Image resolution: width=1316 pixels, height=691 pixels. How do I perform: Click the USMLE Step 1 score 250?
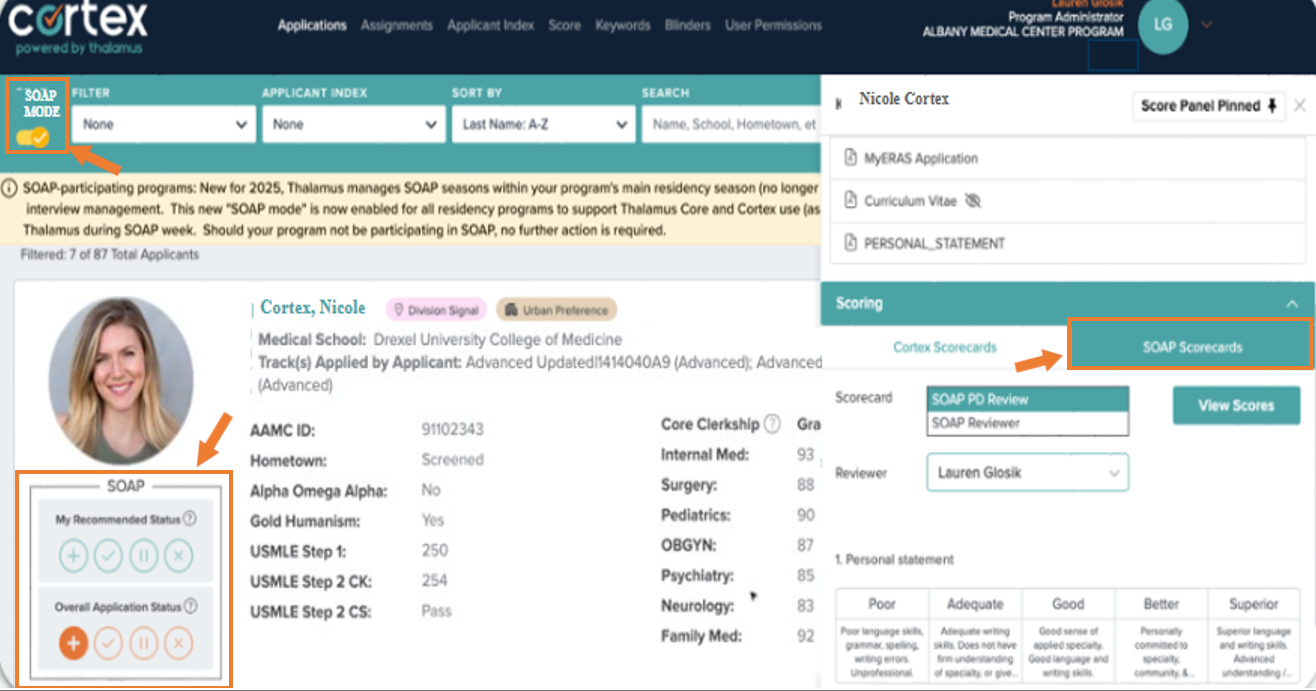click(x=435, y=550)
